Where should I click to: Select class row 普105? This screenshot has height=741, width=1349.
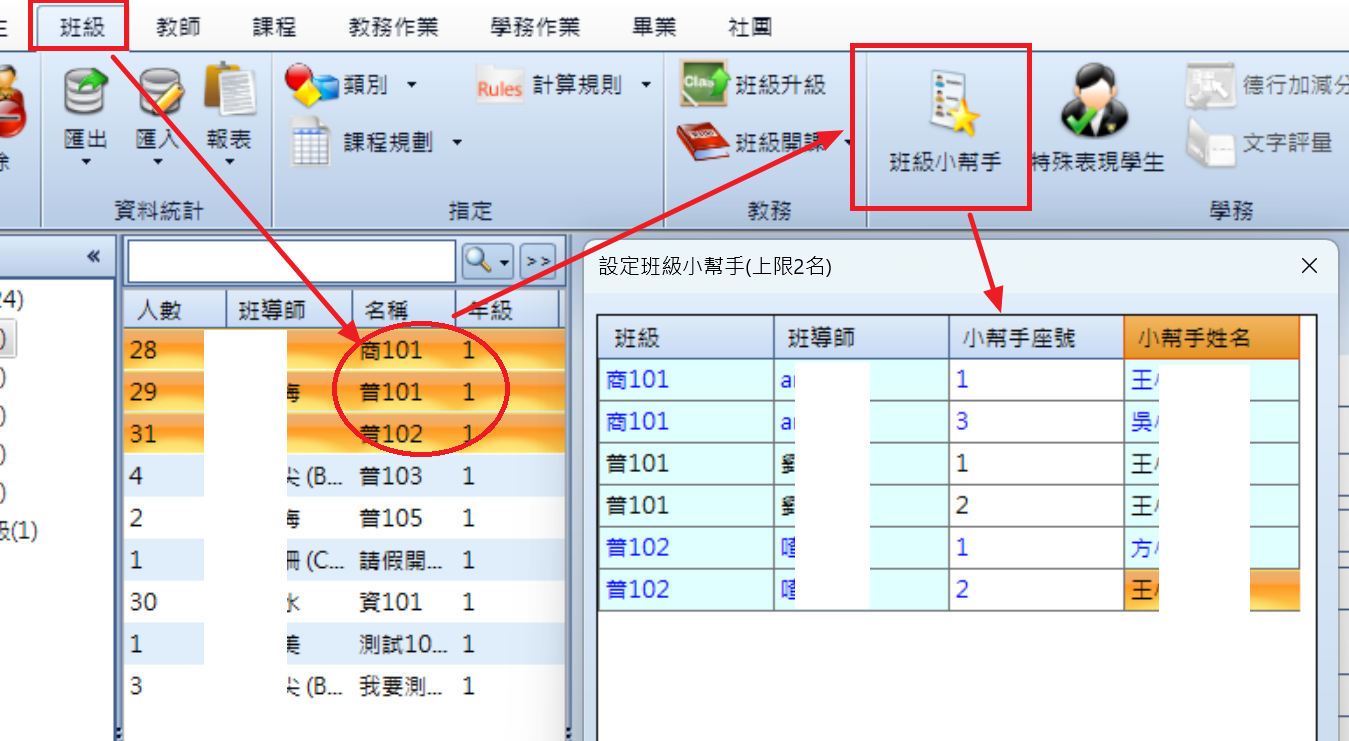click(x=342, y=518)
